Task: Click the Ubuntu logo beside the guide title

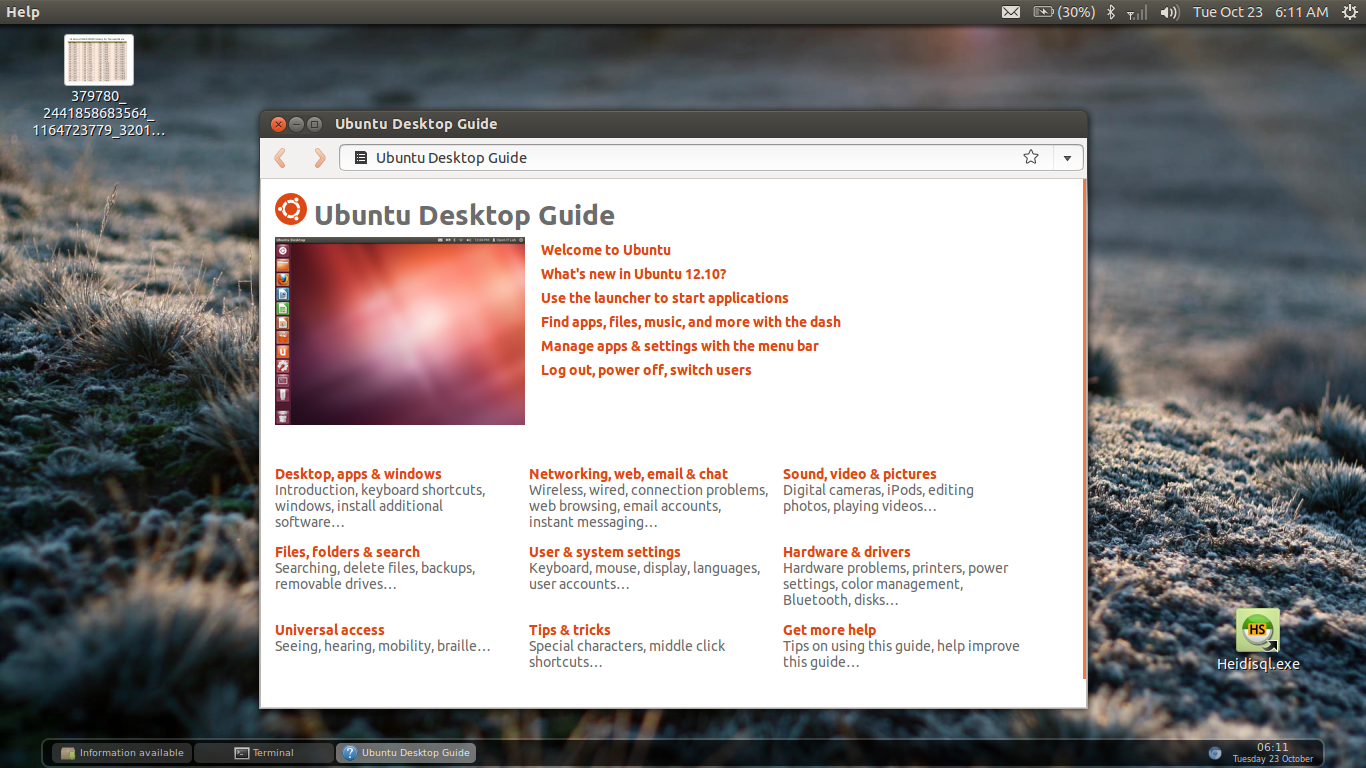Action: pyautogui.click(x=291, y=209)
